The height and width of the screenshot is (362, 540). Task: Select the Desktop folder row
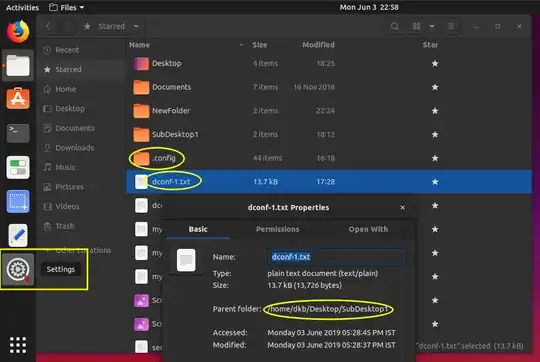point(329,63)
